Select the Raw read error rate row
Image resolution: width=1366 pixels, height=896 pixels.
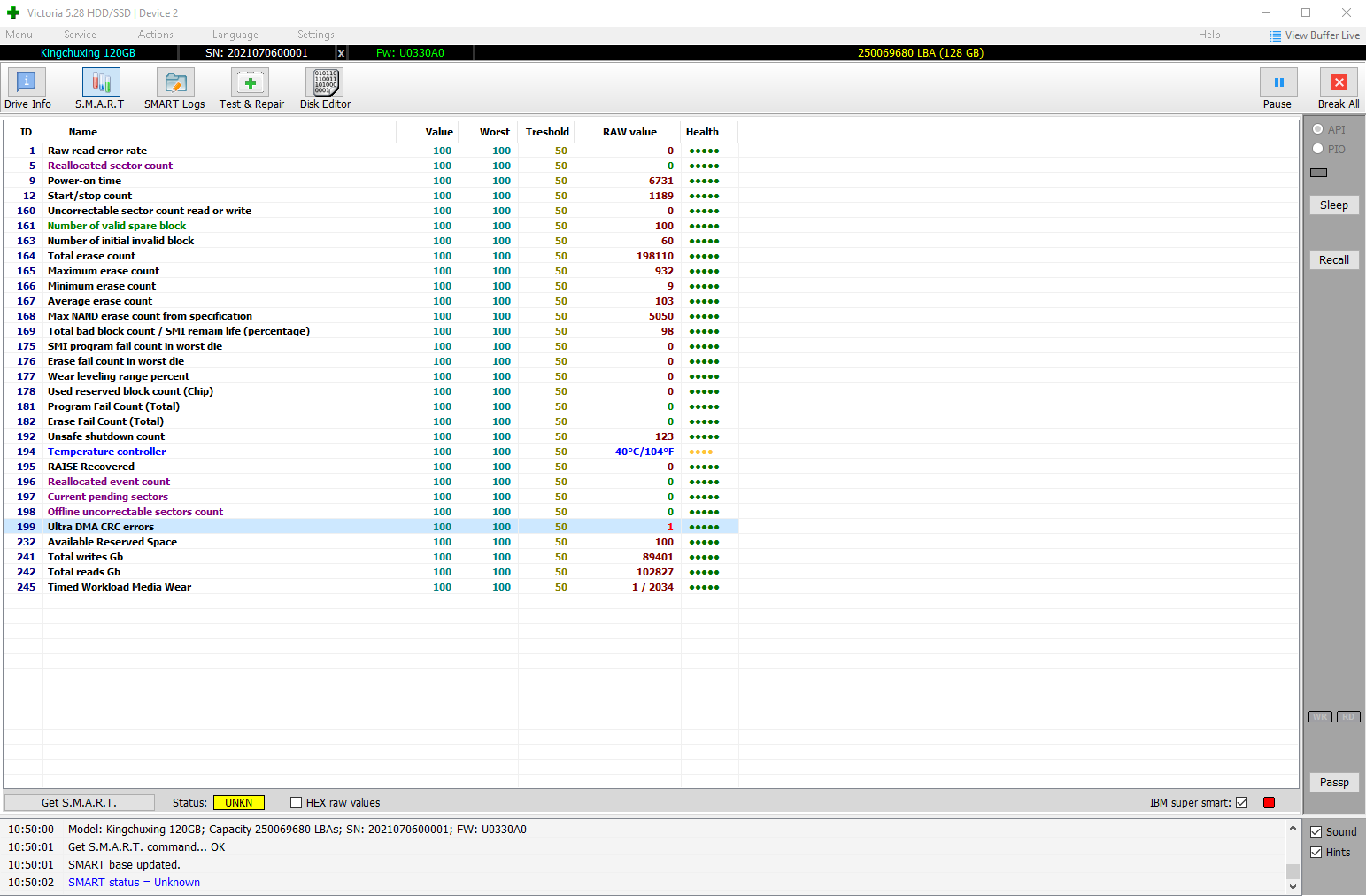371,151
